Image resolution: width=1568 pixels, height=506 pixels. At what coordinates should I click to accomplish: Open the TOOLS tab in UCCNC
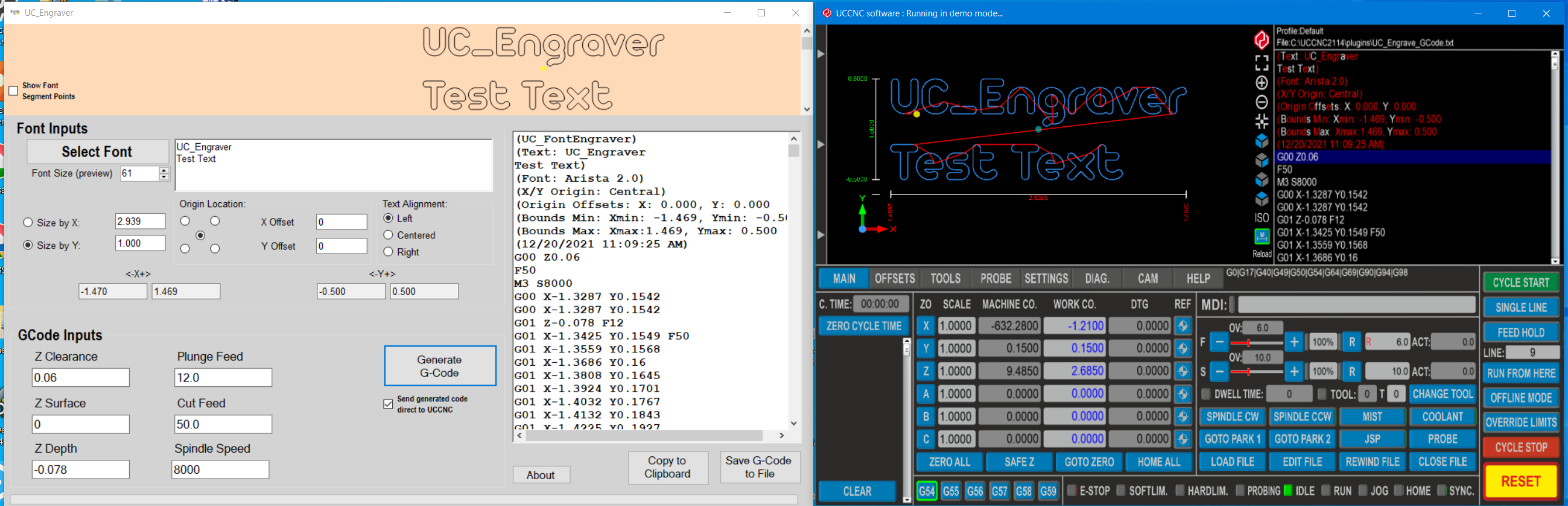(x=945, y=279)
